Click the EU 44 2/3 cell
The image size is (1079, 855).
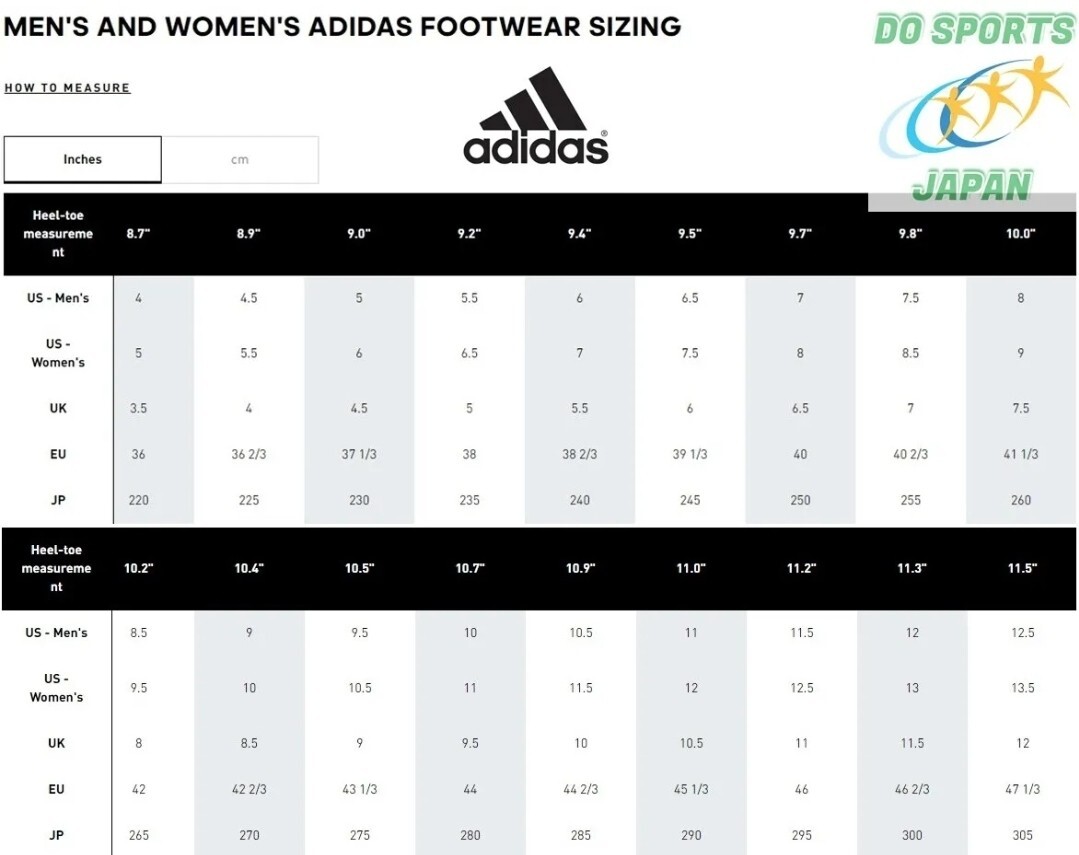click(580, 789)
